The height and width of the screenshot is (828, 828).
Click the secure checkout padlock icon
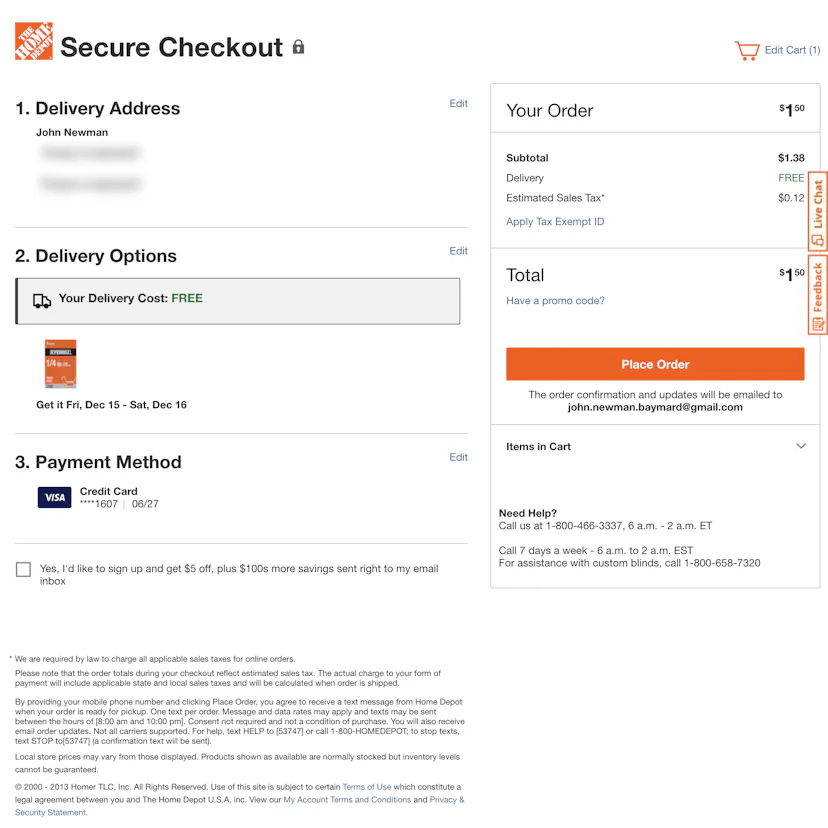tap(298, 46)
